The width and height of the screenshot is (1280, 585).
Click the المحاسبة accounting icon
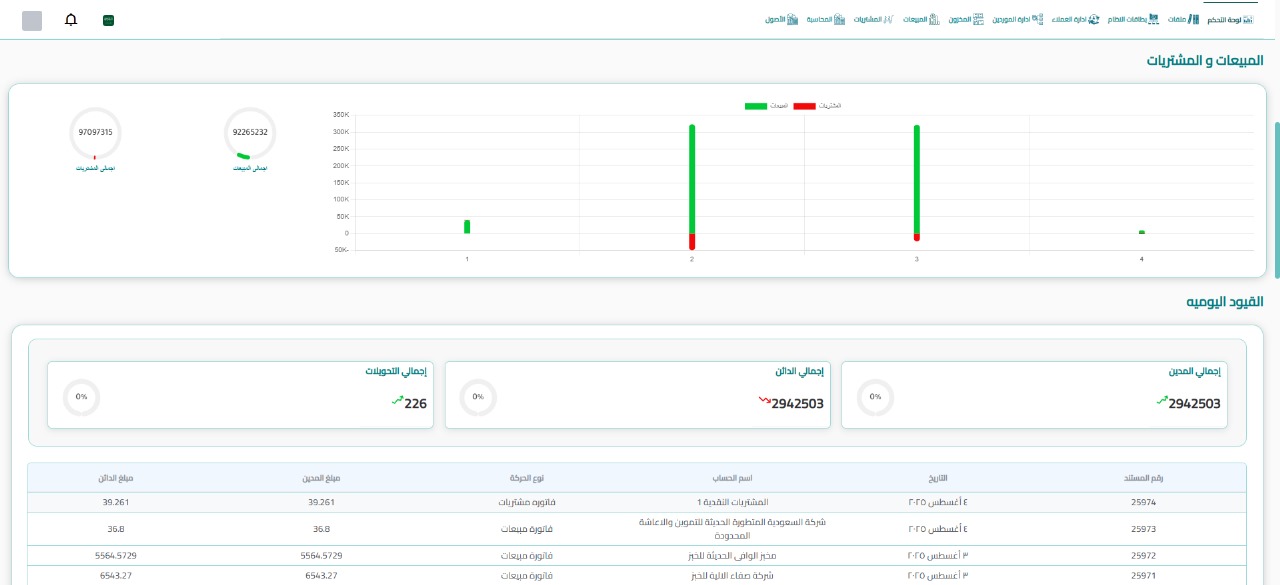[840, 20]
